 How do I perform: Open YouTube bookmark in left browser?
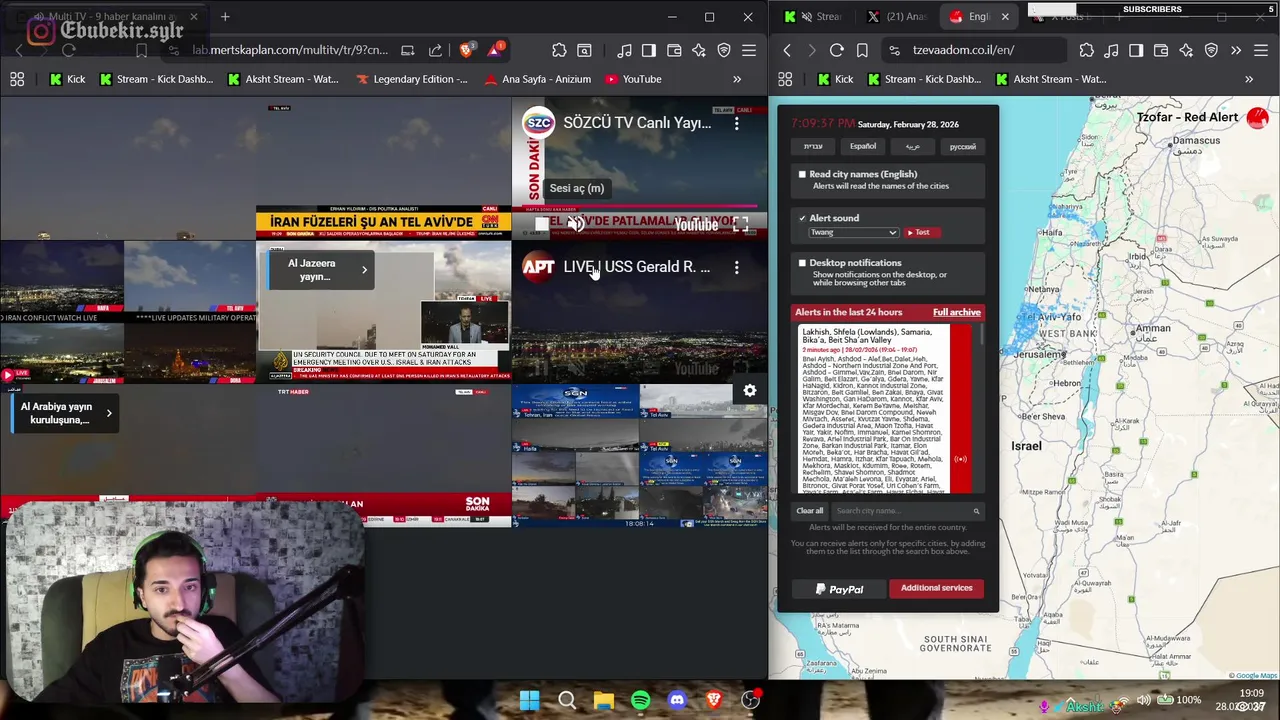tap(633, 79)
